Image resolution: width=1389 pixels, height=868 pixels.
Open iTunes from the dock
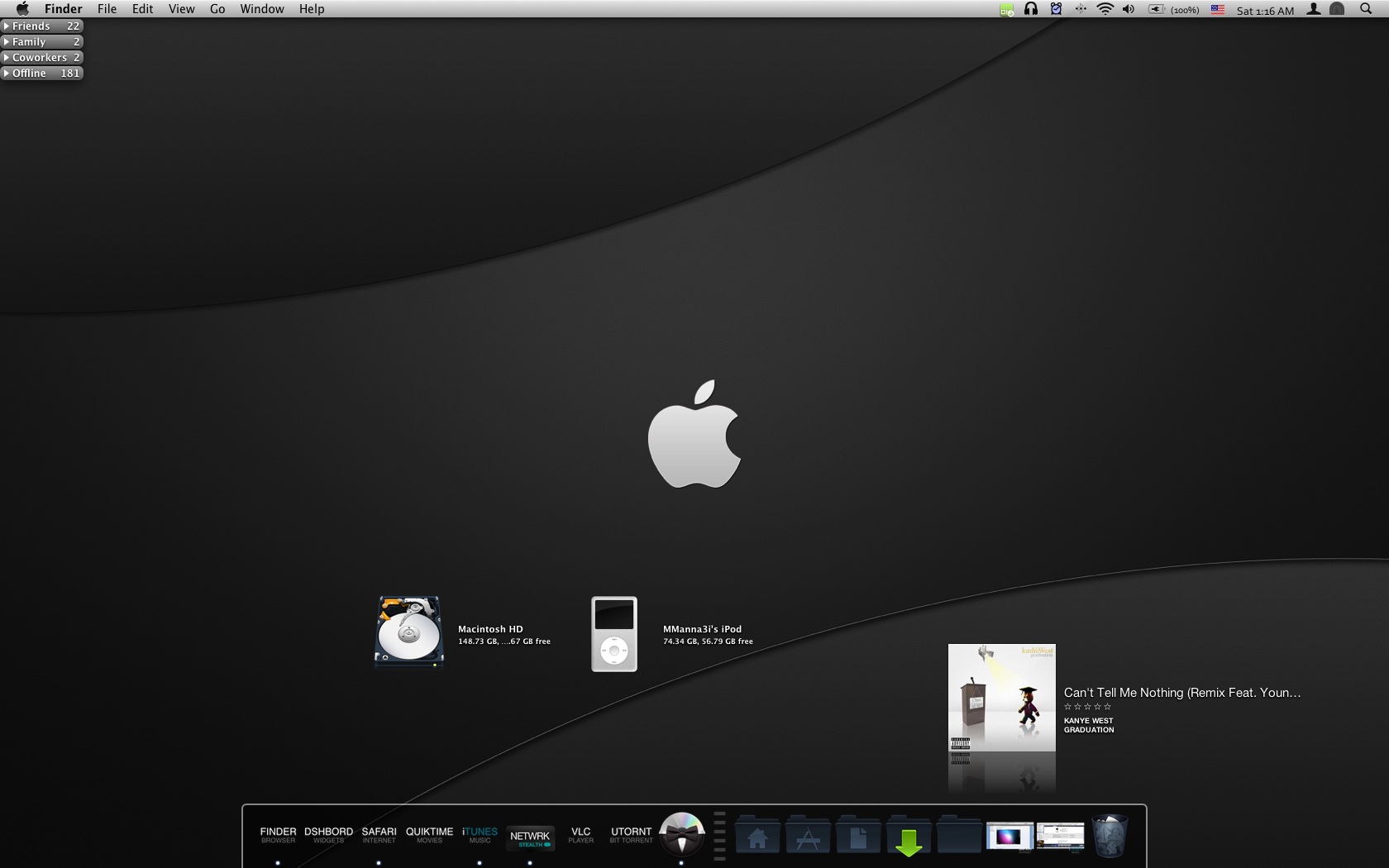tap(480, 835)
